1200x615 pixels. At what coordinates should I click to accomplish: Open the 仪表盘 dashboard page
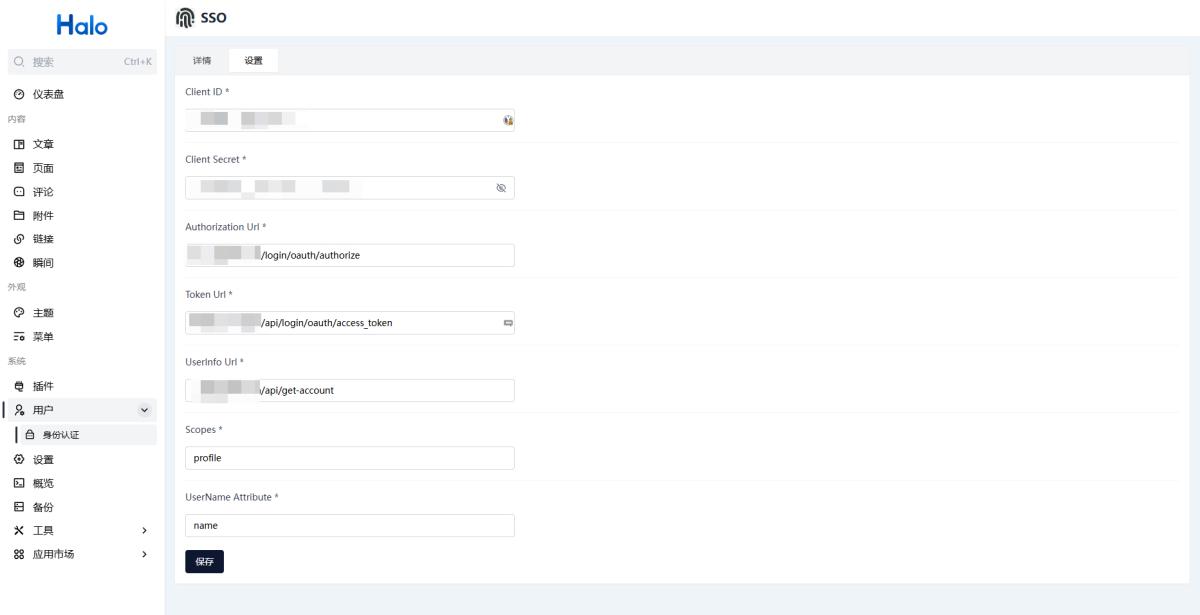pos(50,95)
